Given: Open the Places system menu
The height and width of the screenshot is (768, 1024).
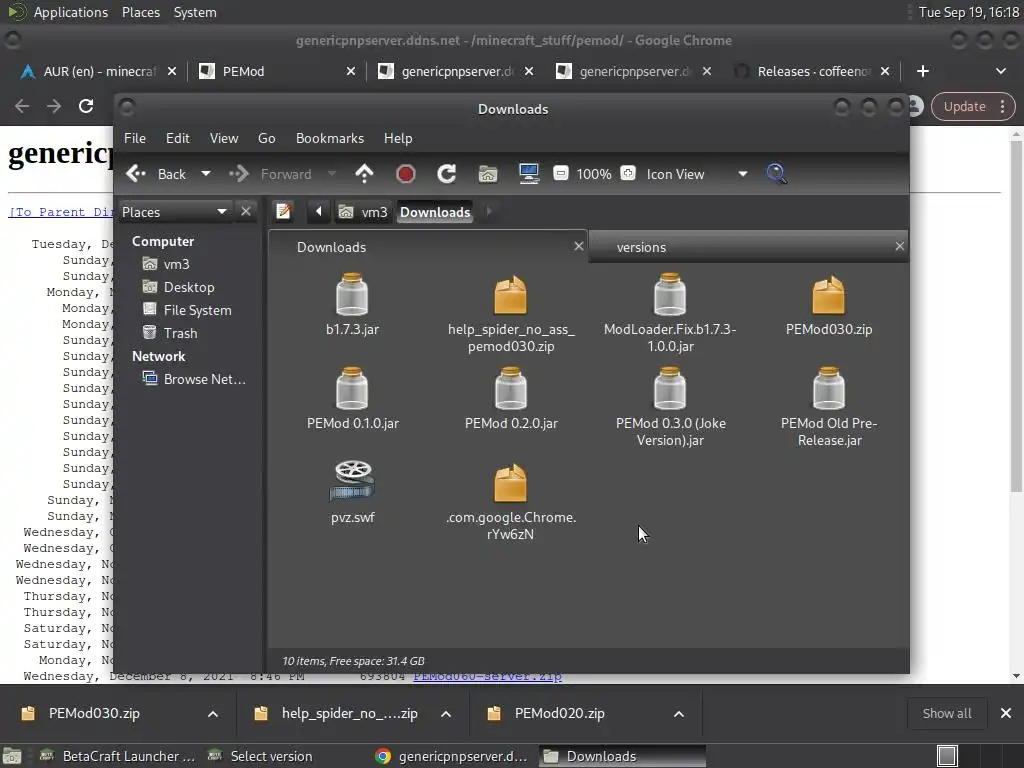Looking at the screenshot, I should point(140,12).
